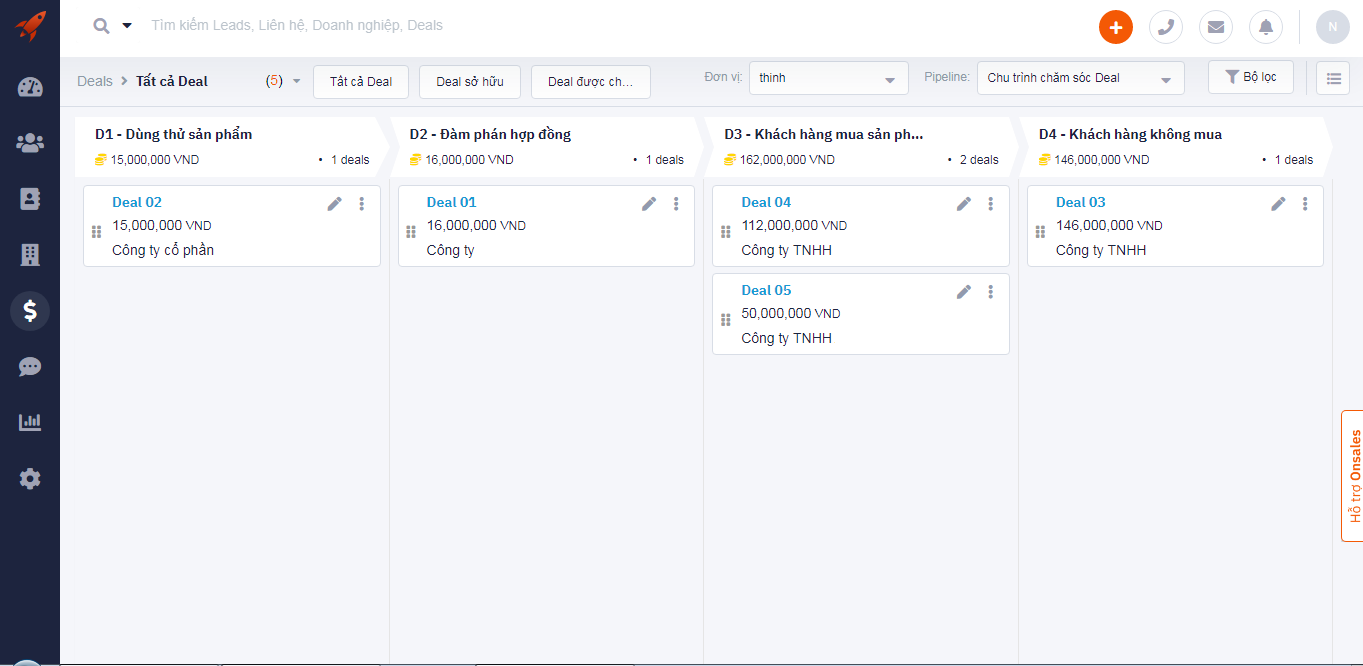Open the three-dot menu on Deal 03

click(1305, 203)
